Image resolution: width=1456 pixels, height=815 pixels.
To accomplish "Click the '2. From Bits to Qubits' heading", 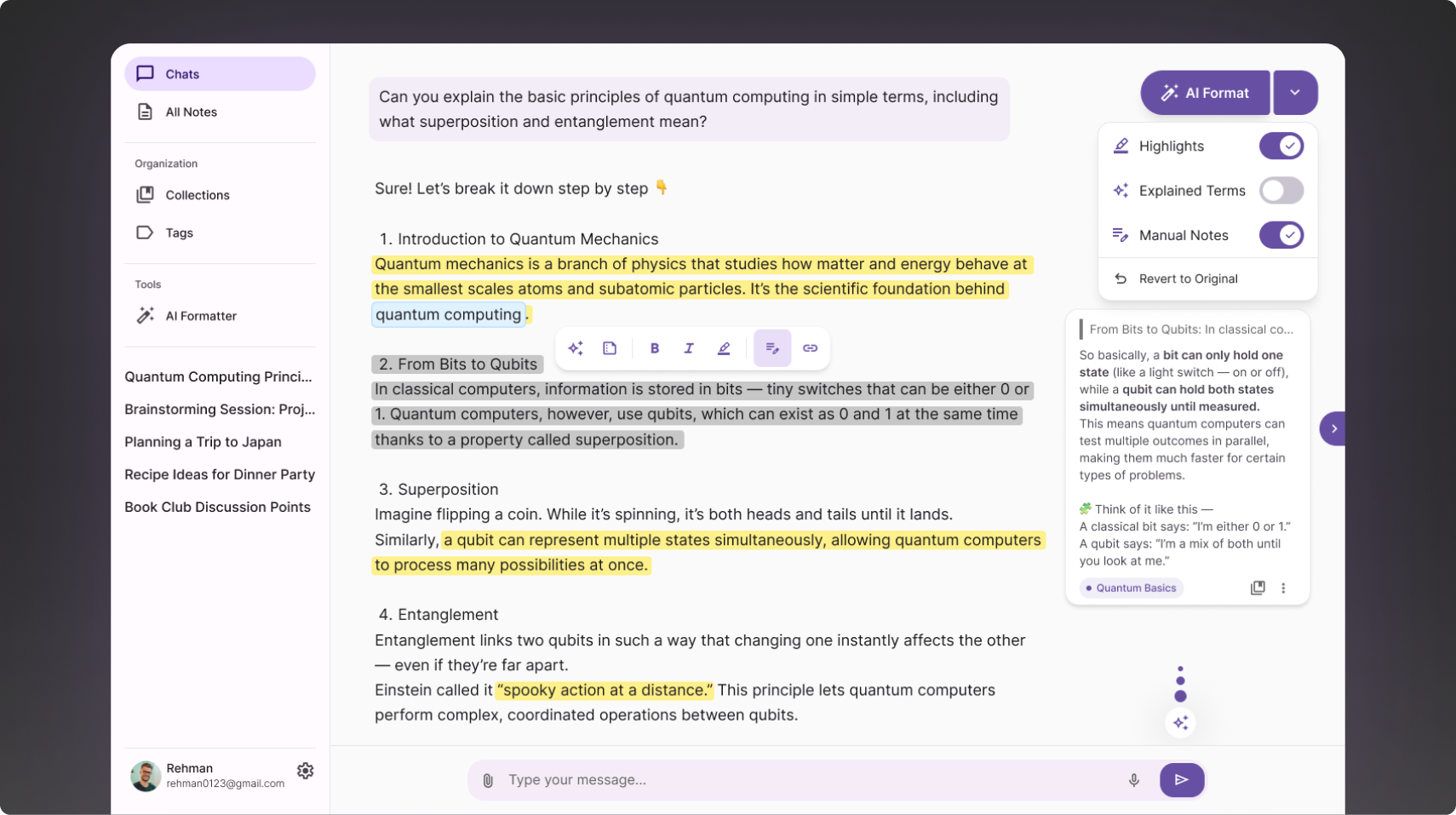I will coord(458,364).
